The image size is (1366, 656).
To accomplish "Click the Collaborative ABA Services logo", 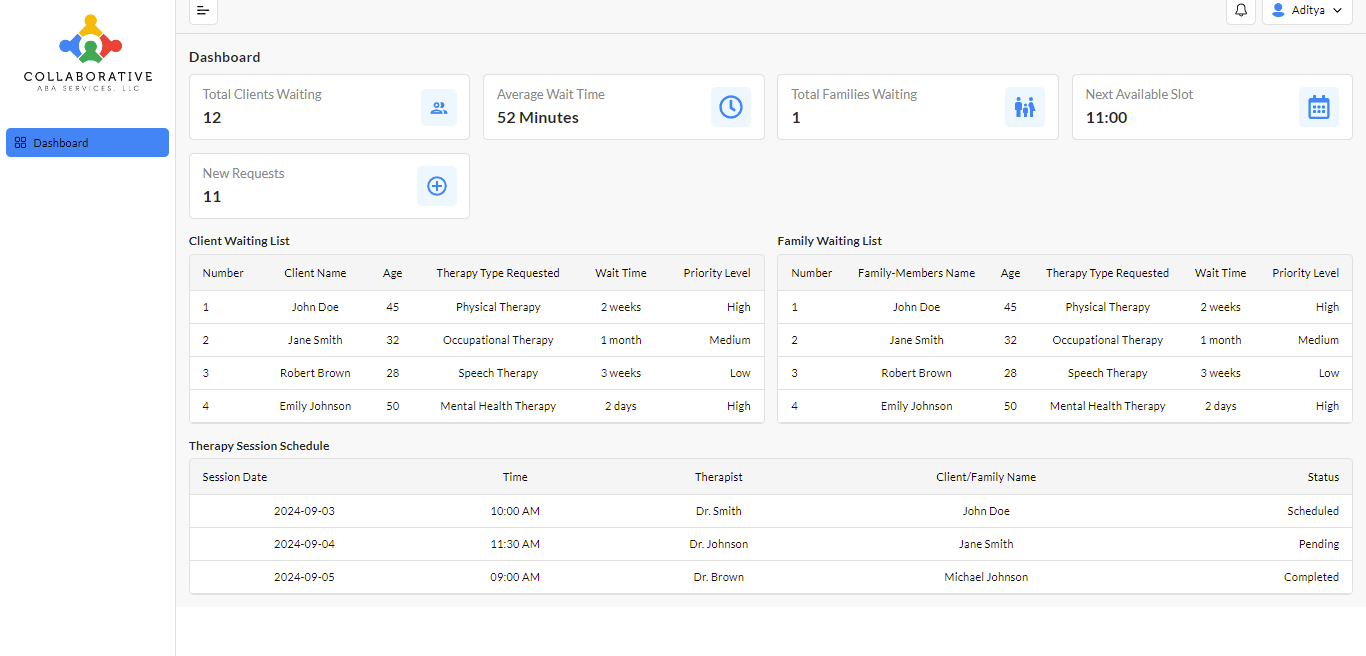I will (x=88, y=53).
